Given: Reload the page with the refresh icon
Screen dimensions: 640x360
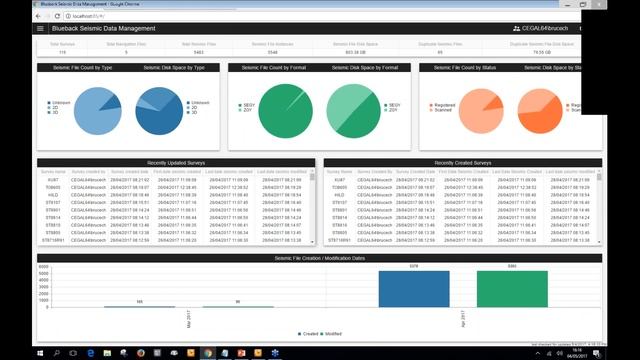Looking at the screenshot, I should pyautogui.click(x=57, y=16).
